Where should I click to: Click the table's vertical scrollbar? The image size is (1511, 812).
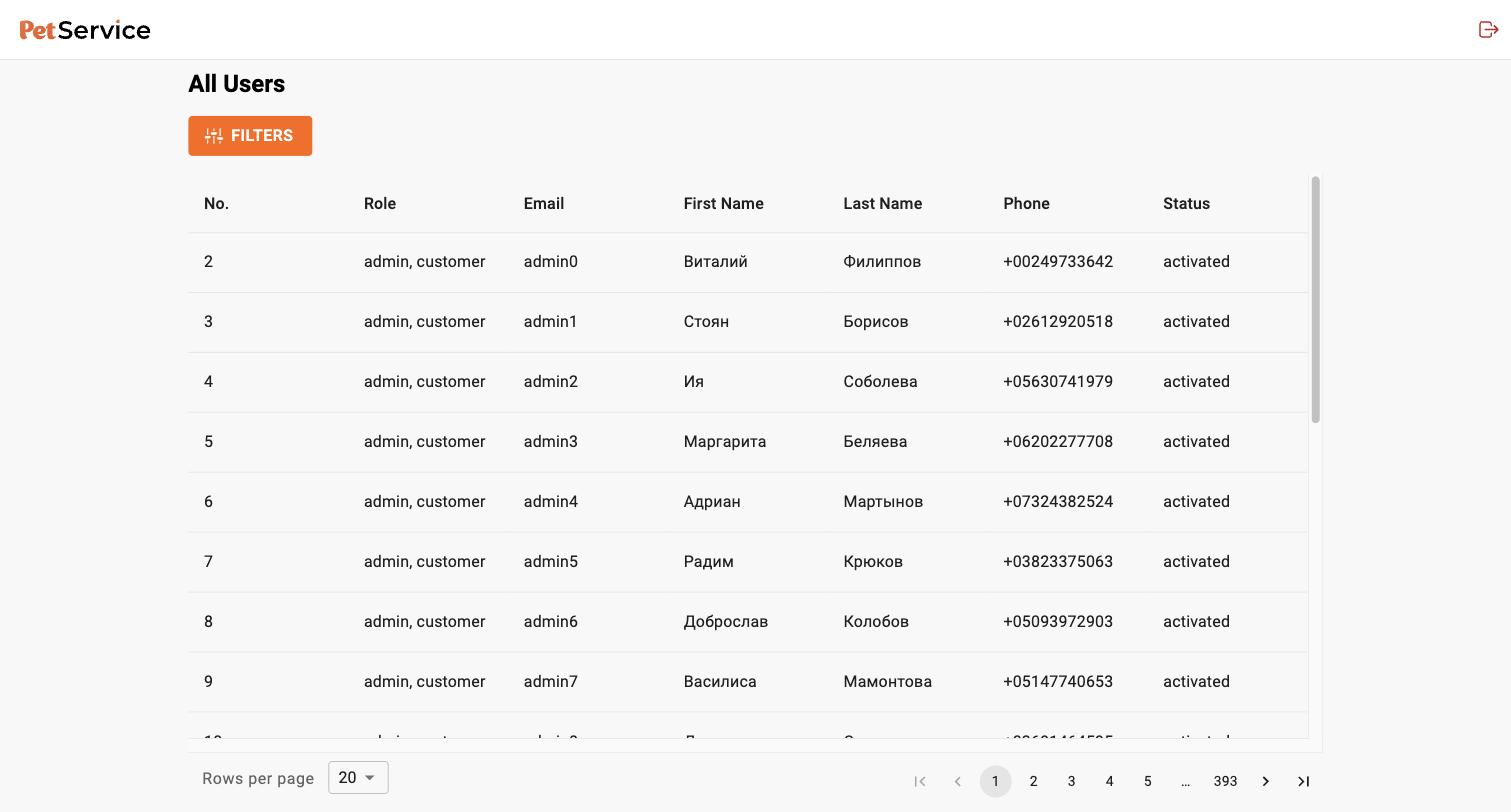tap(1315, 299)
